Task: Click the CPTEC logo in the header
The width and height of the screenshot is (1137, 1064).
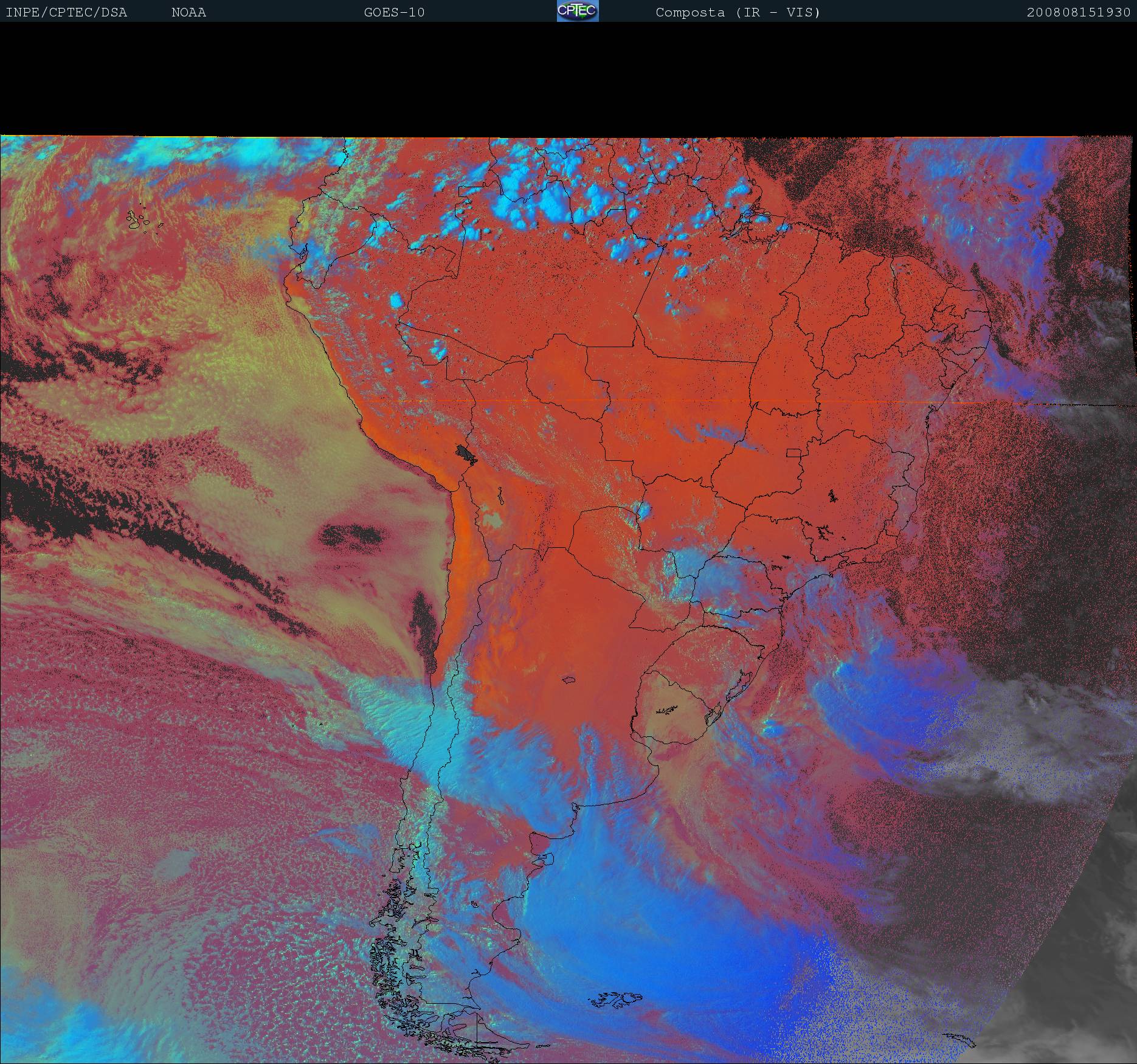Action: pos(577,11)
